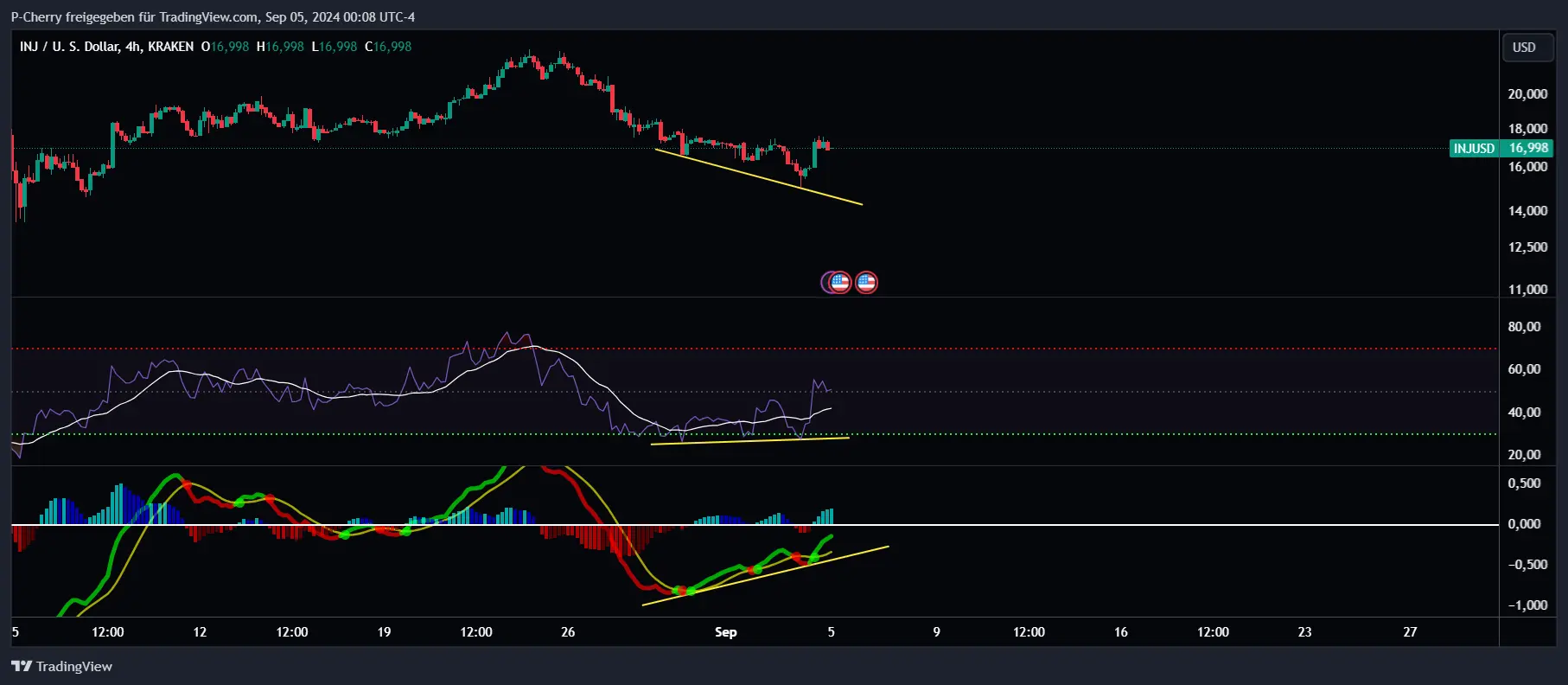Click the 20,000 price axis label
Screen dimensions: 1568x685
point(1527,94)
